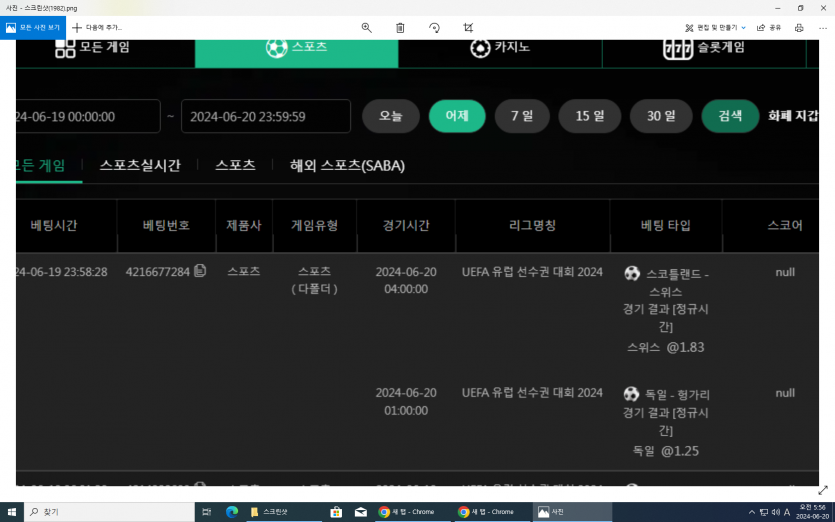The height and width of the screenshot is (522, 835).
Task: Select the 모든 게임 category tab
Action: pos(92,47)
